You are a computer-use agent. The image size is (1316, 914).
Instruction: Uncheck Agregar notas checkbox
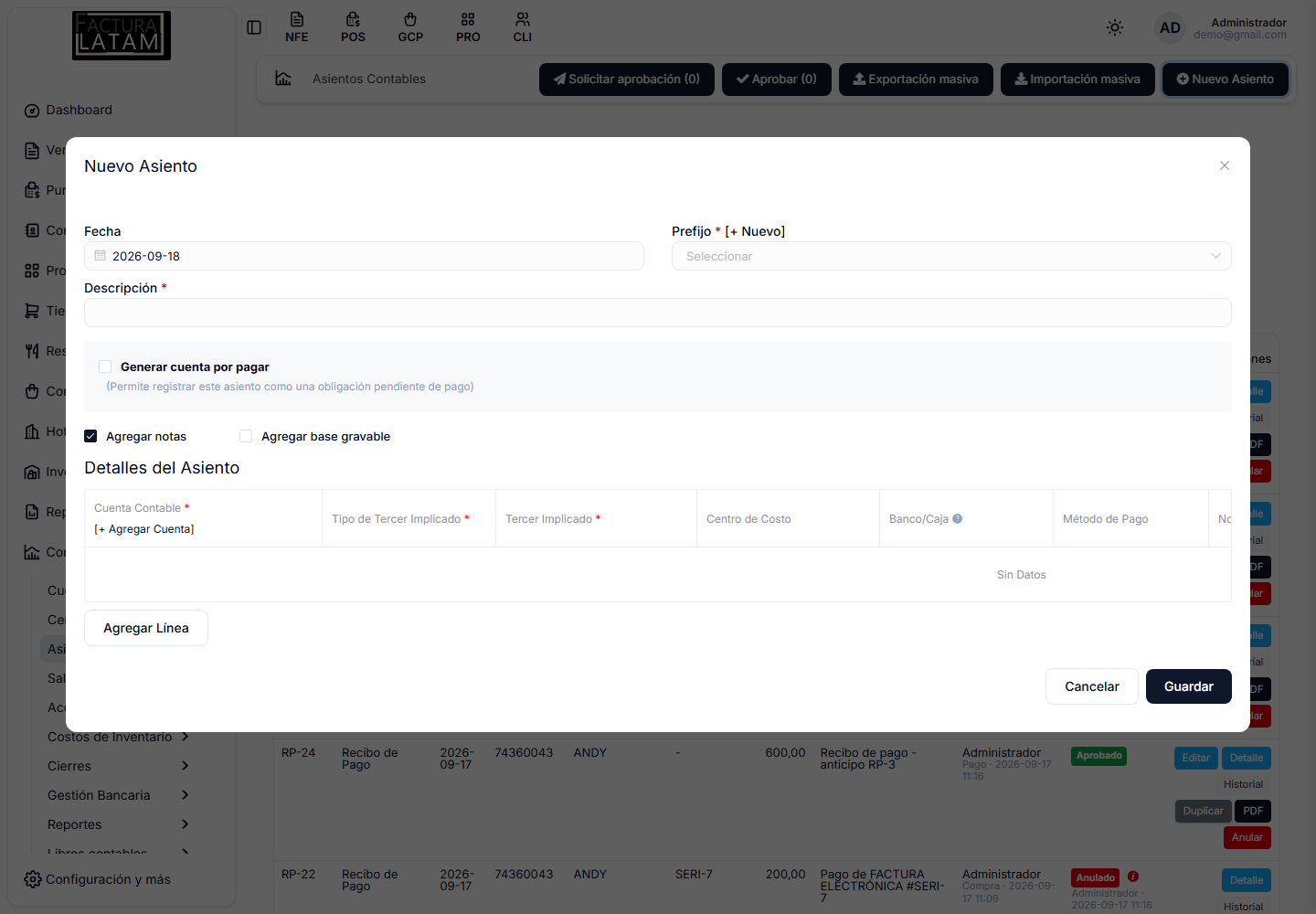90,436
